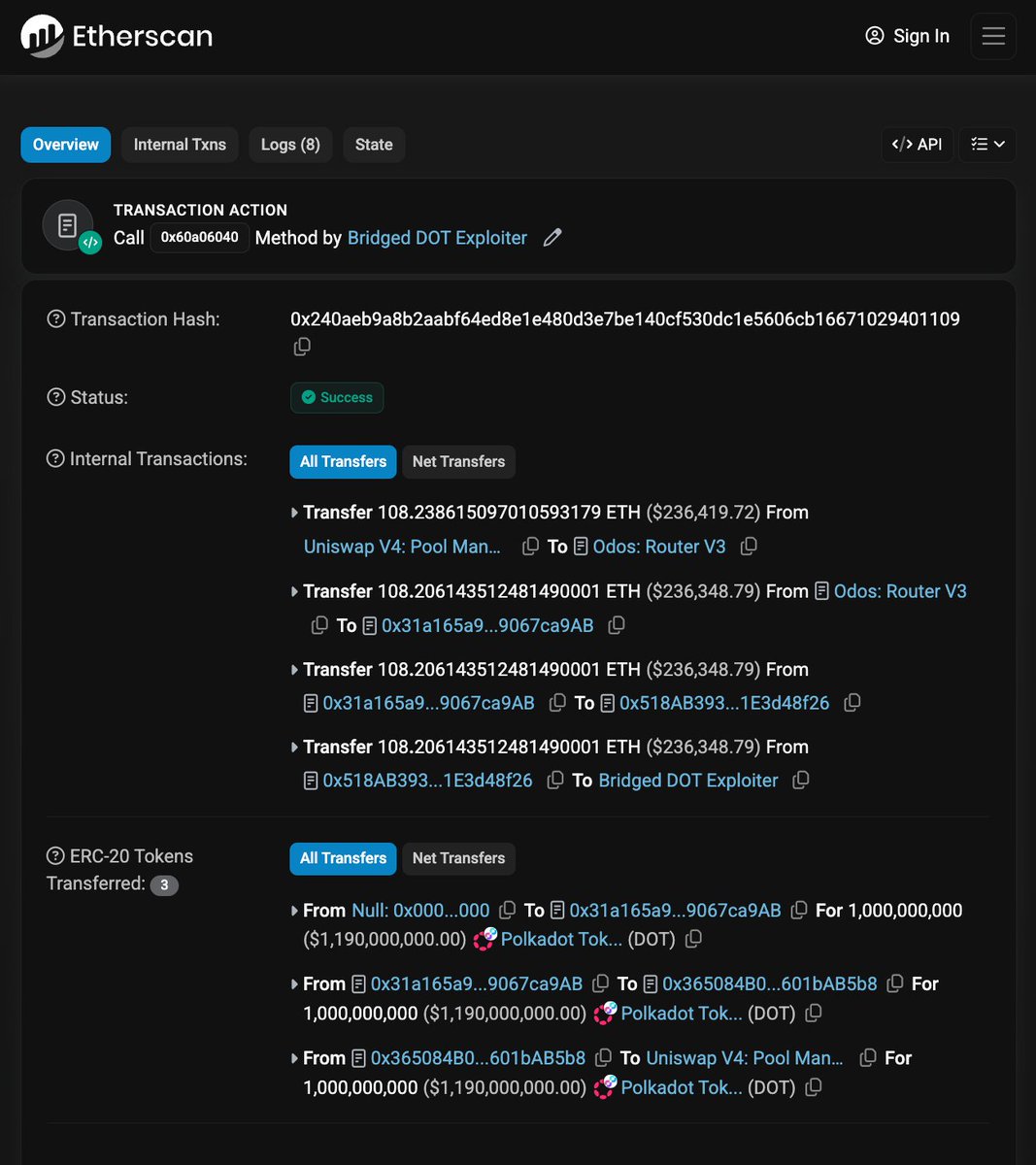Copy the transaction hash

coord(302,347)
